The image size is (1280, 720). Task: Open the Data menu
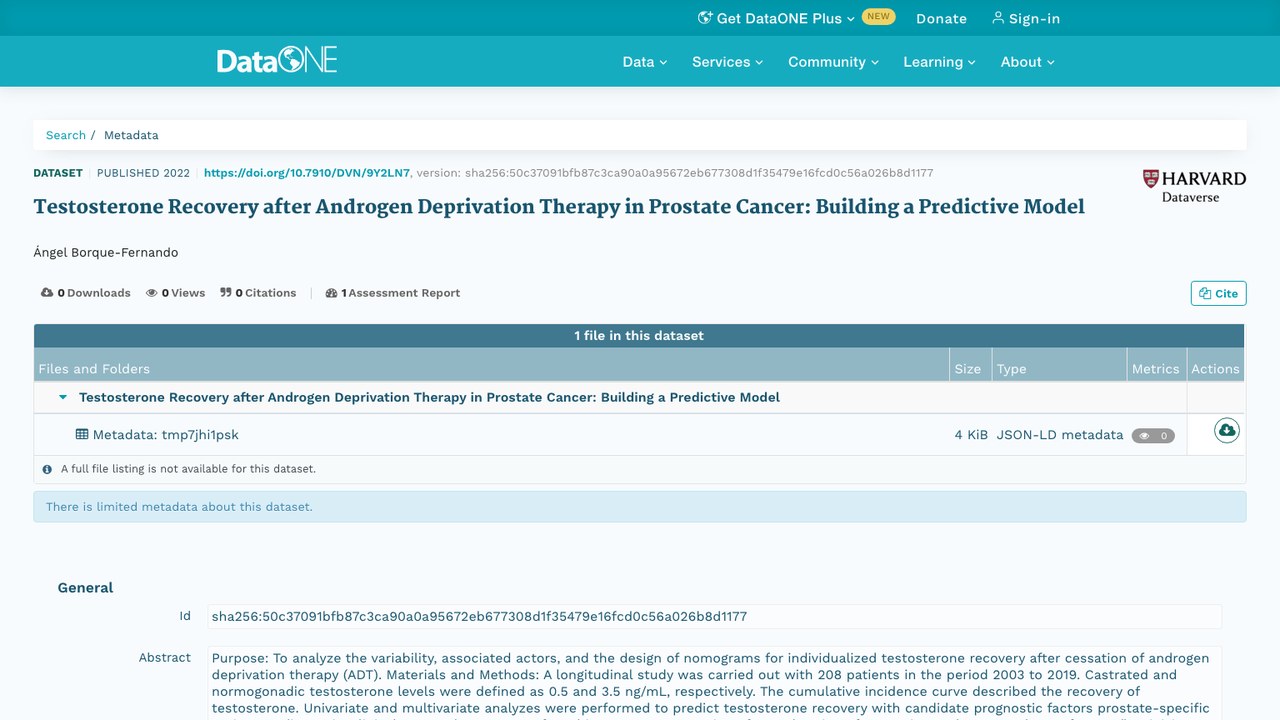644,62
